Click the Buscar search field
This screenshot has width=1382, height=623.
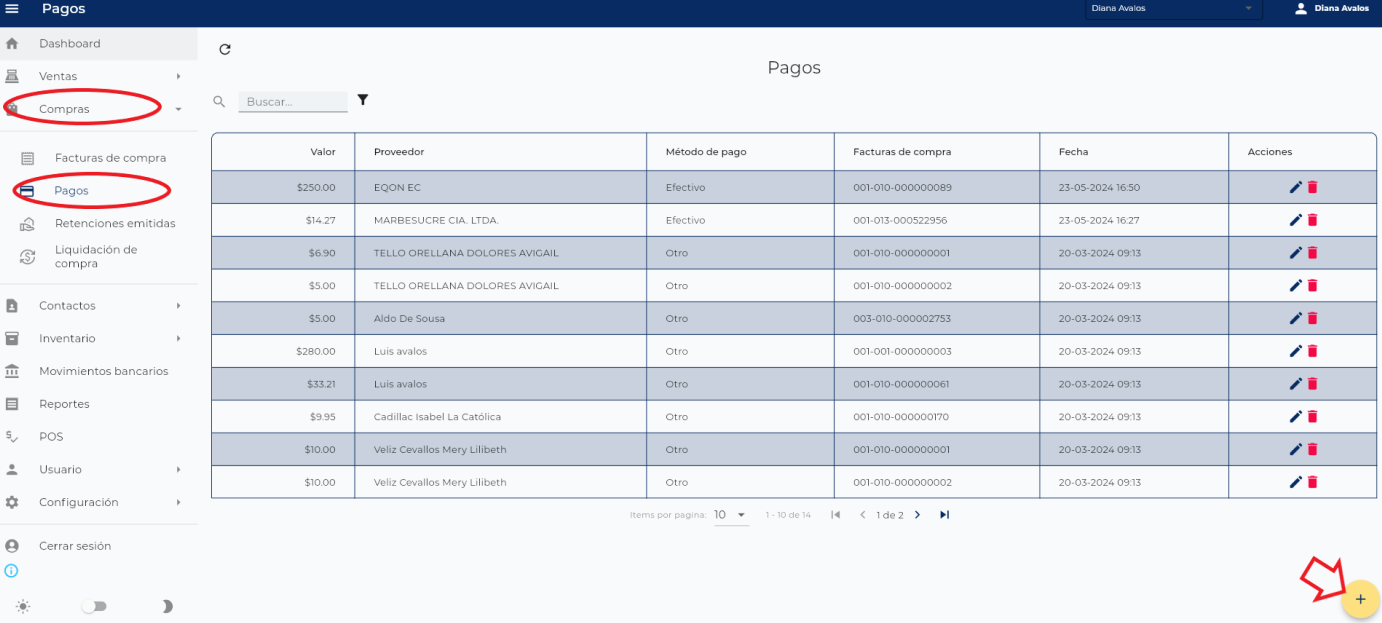293,102
